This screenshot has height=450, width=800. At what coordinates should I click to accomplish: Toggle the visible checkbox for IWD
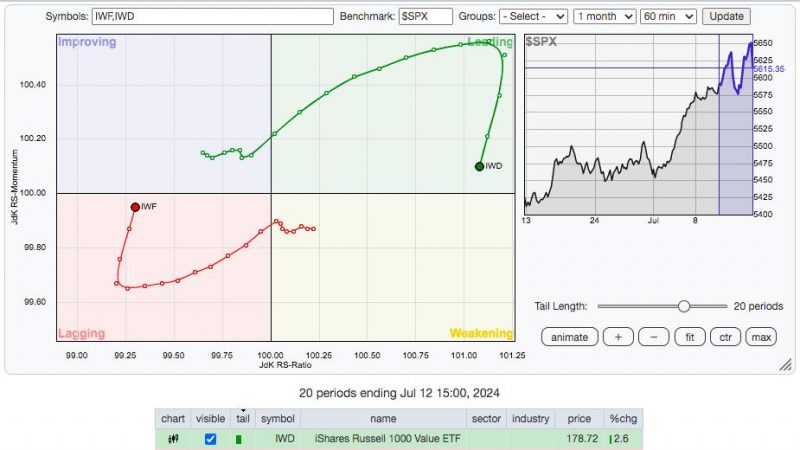tap(210, 439)
